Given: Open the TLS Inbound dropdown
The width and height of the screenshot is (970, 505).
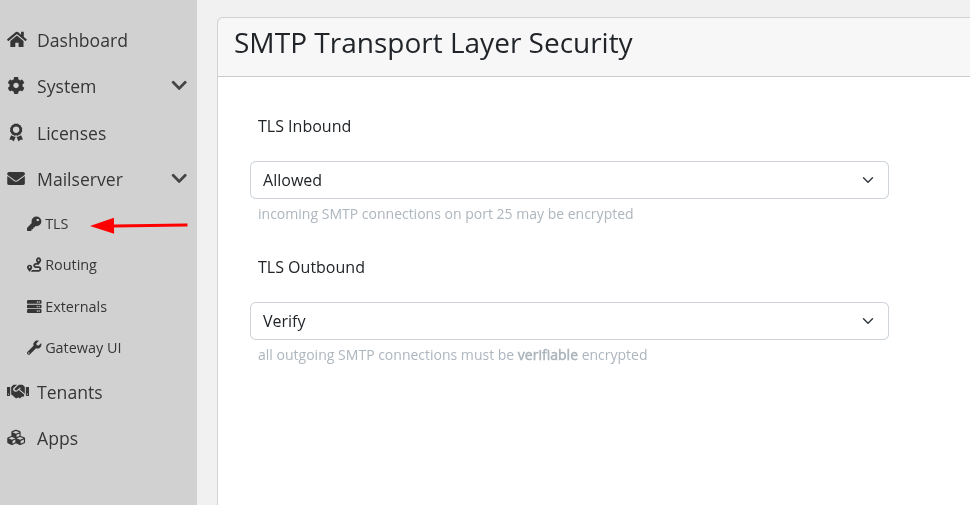Looking at the screenshot, I should click(x=568, y=180).
